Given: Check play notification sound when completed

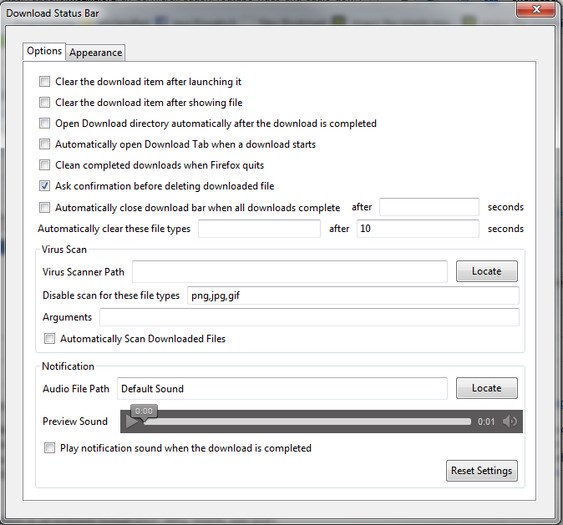Looking at the screenshot, I should point(50,448).
